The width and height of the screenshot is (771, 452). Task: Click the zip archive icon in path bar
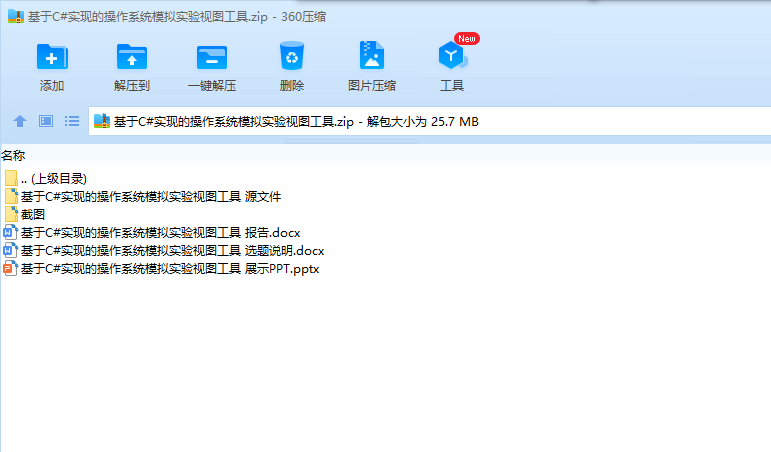[101, 121]
